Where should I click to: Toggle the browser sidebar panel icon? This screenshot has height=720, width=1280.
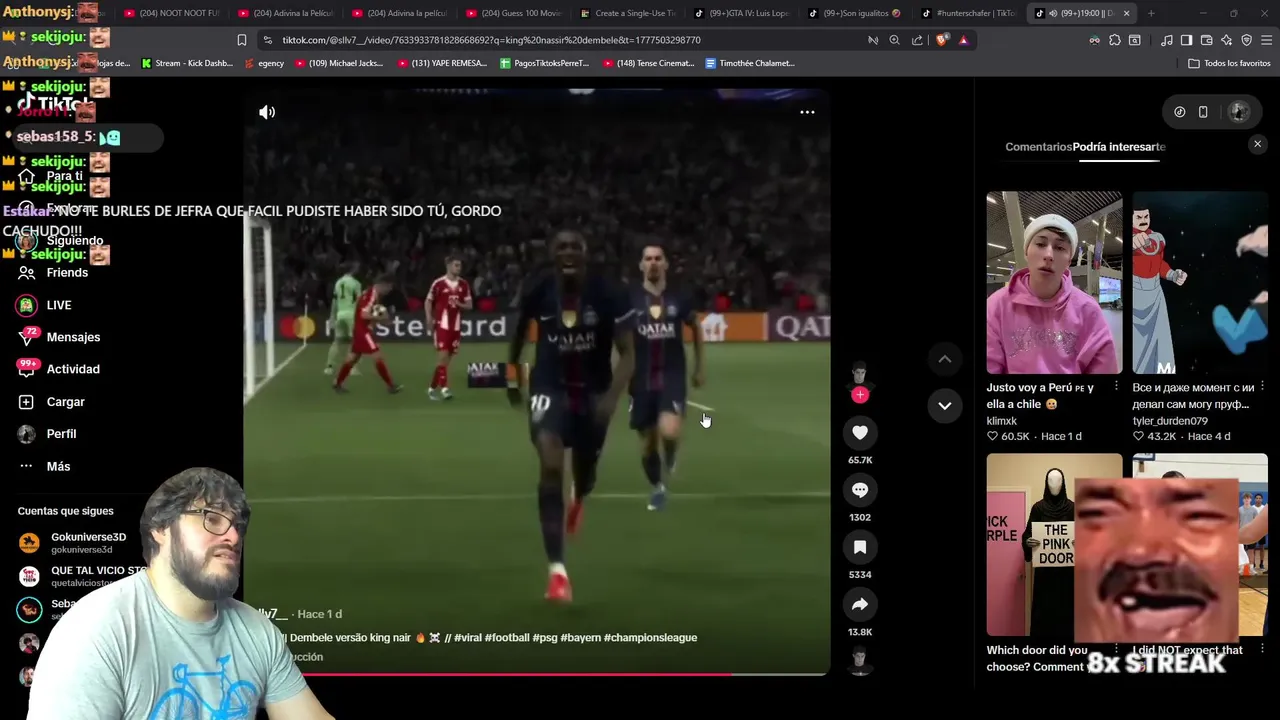click(1186, 40)
